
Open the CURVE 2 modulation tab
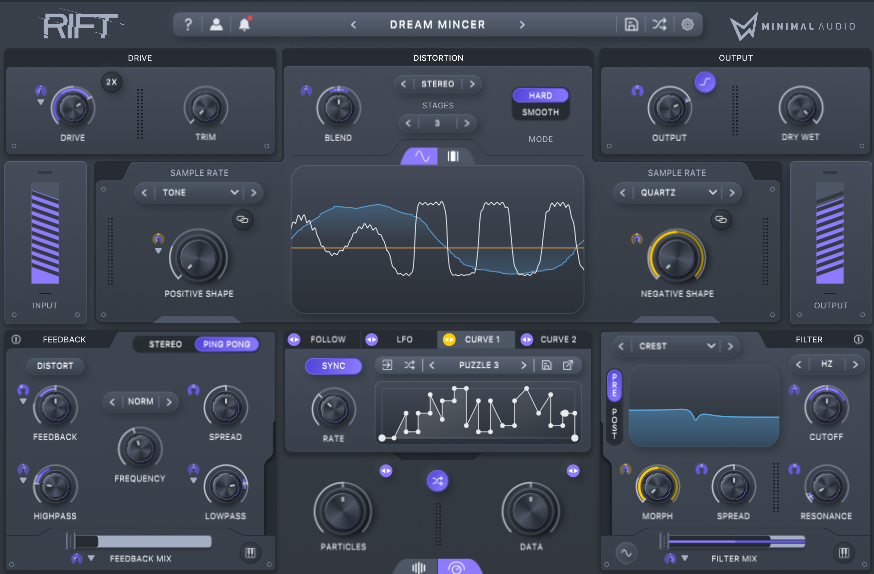pyautogui.click(x=551, y=339)
